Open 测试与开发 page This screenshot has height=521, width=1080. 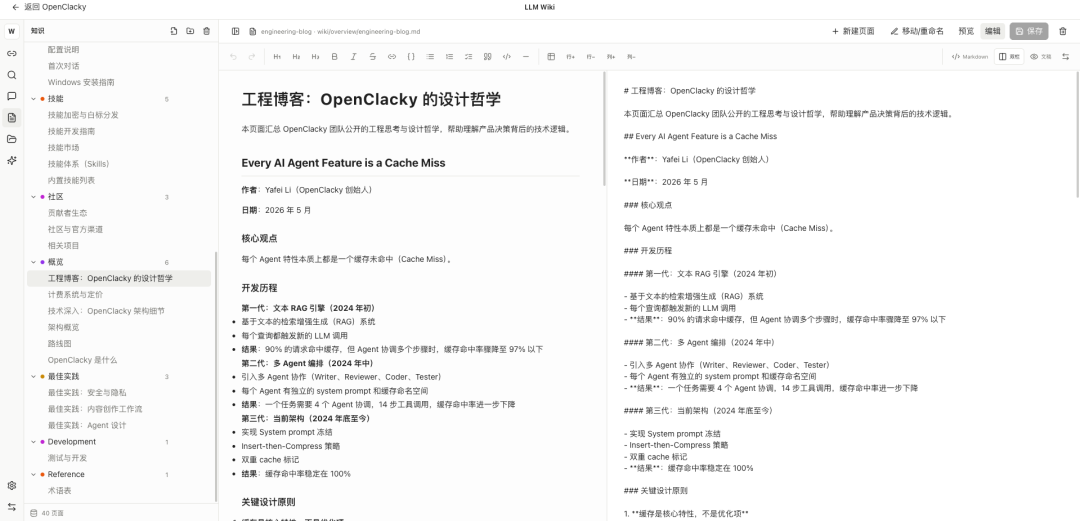[67, 458]
